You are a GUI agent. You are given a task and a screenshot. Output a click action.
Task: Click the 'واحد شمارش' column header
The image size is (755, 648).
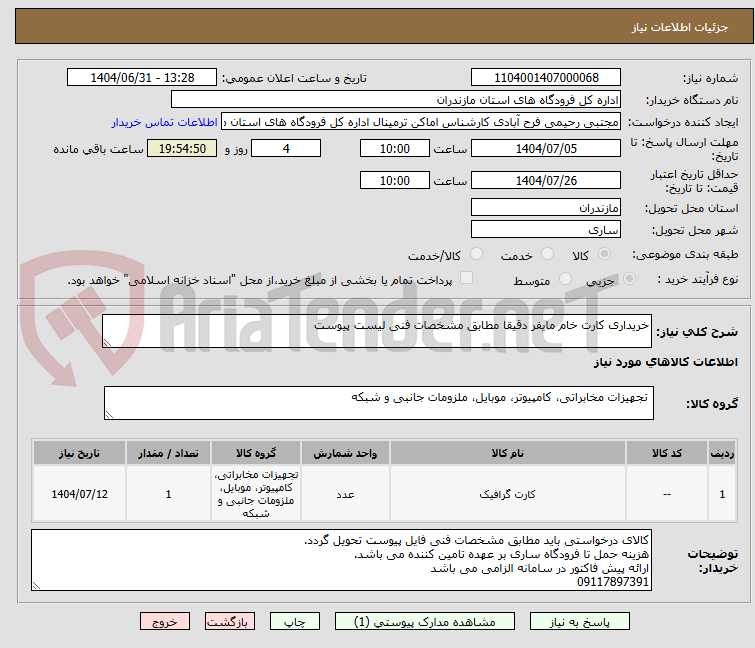[x=345, y=453]
